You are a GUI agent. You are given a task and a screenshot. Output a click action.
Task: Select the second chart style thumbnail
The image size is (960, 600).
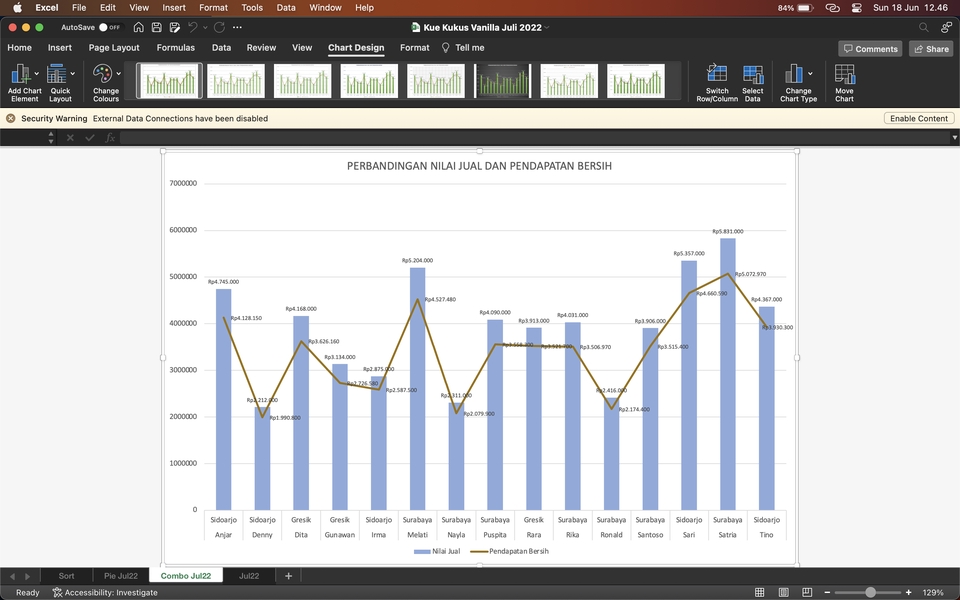[x=235, y=81]
